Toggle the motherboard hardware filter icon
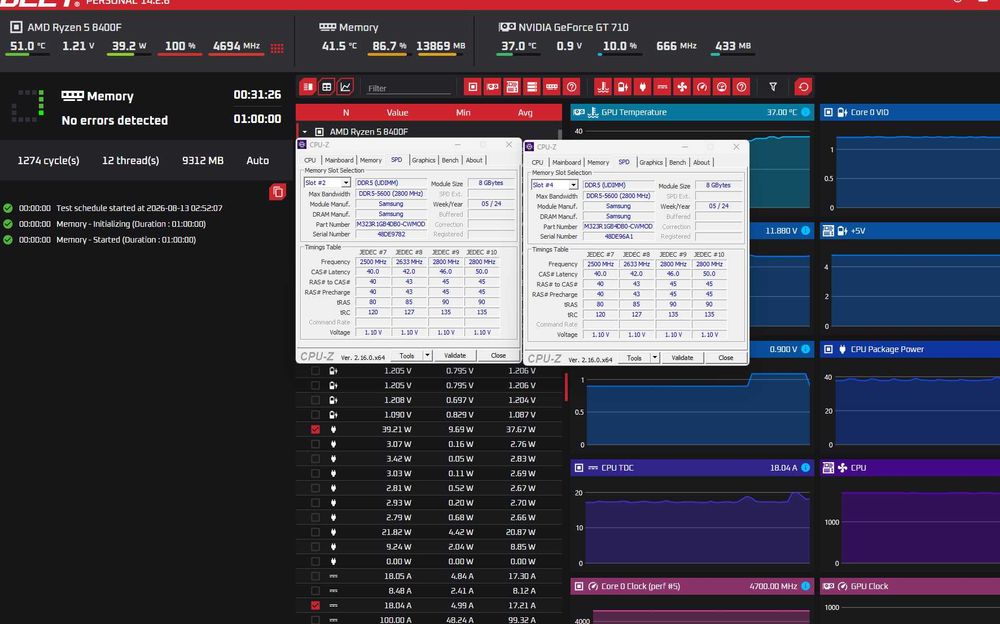Screen dimensions: 1000x624 [512, 87]
